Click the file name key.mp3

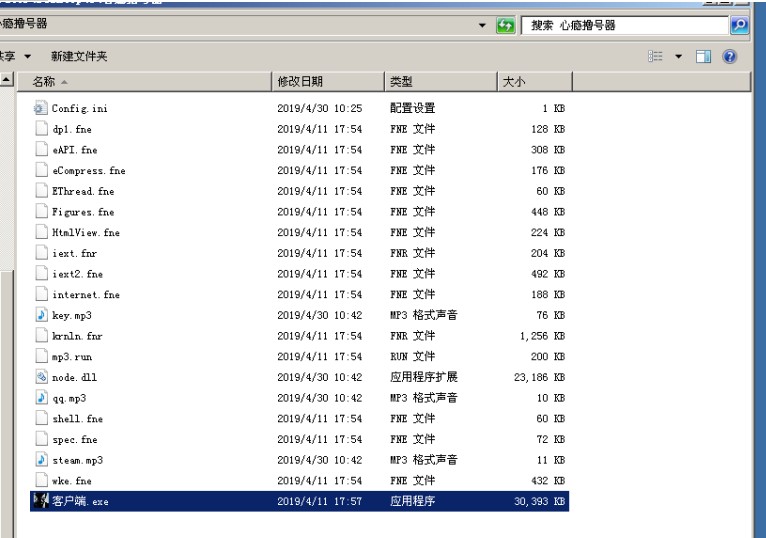click(72, 316)
